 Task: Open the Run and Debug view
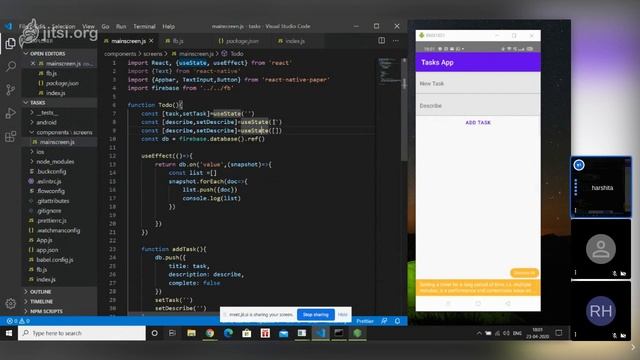click(x=11, y=113)
